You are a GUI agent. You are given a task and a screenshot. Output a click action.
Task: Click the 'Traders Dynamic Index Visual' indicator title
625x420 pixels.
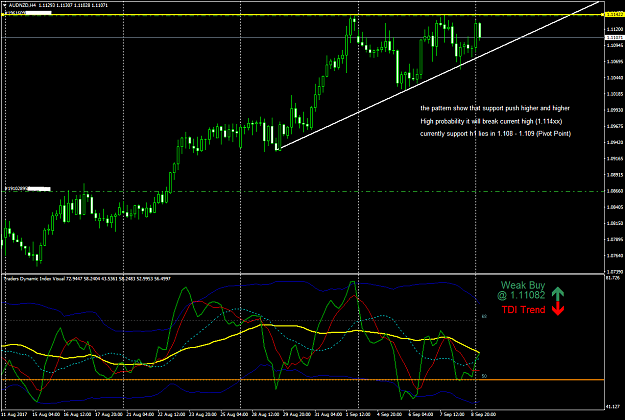[x=35, y=279]
